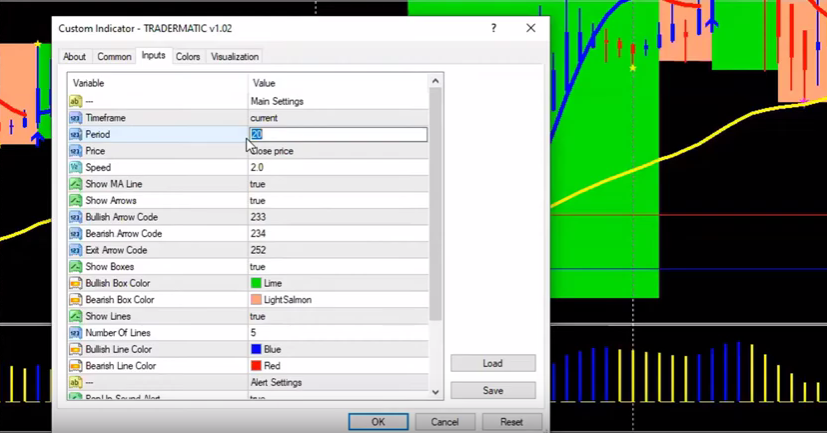
Task: Select the Inputs tab
Action: click(x=153, y=55)
